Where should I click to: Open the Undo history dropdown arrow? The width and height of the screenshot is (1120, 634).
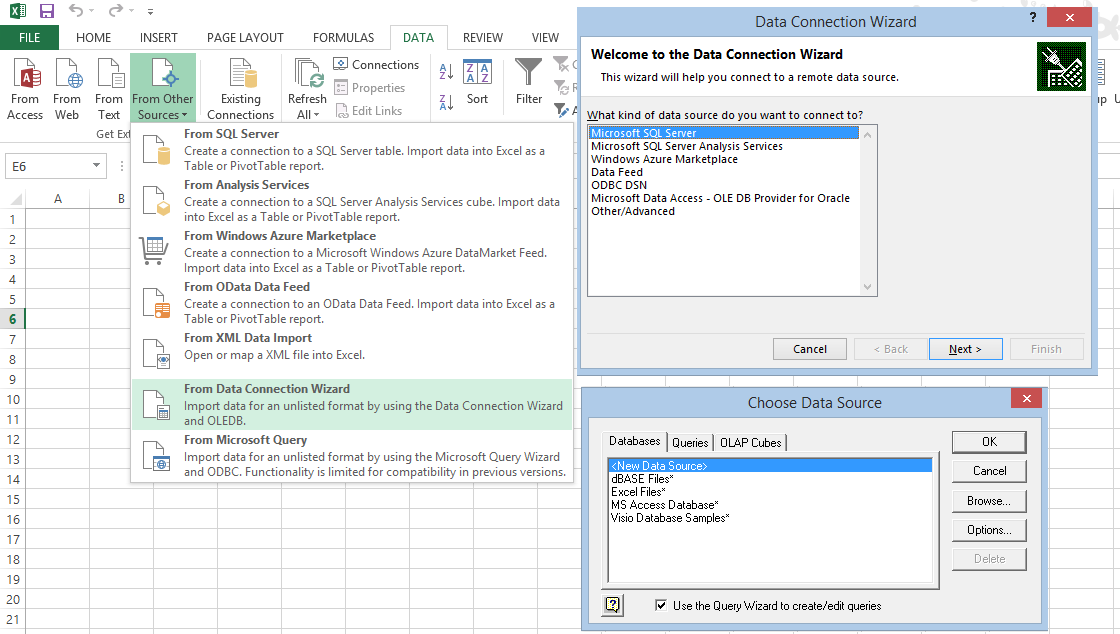click(91, 11)
